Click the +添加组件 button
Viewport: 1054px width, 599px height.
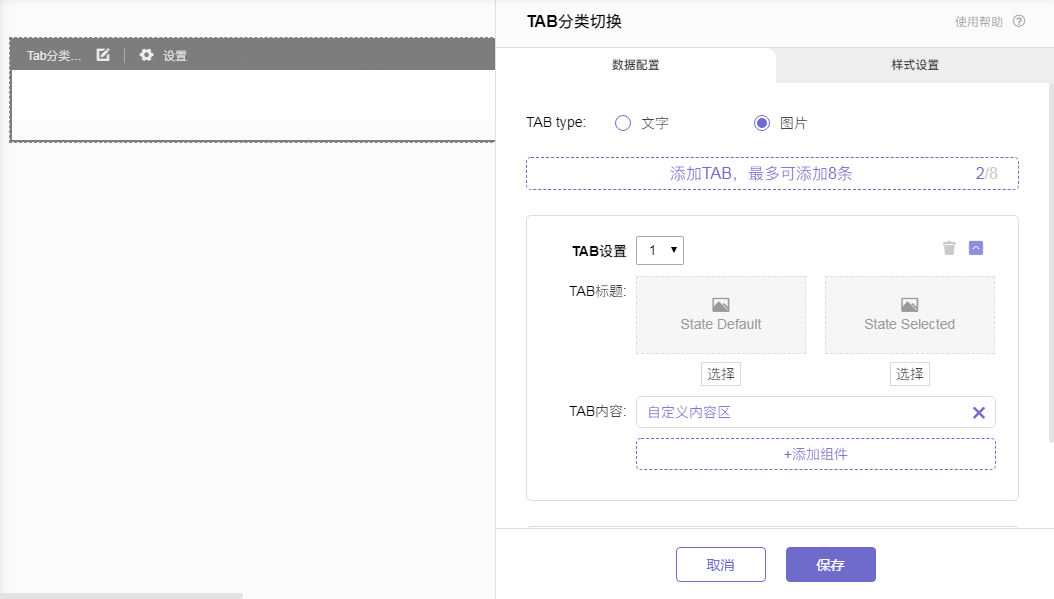[815, 454]
